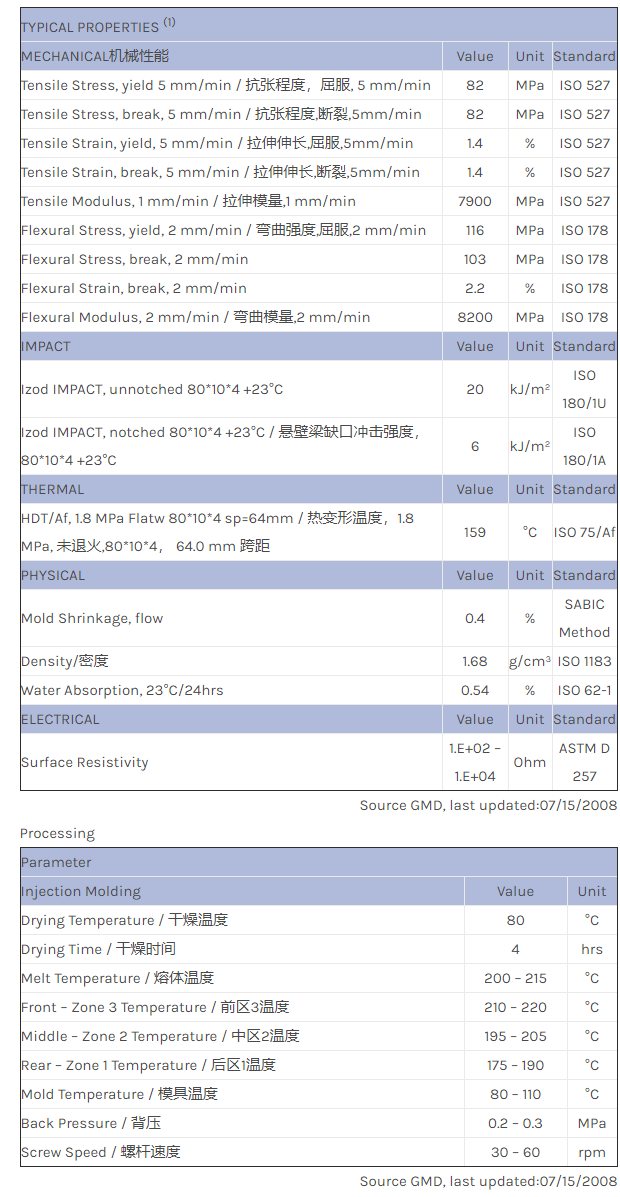
Task: Click the THERMAL section header
Action: [x=53, y=489]
